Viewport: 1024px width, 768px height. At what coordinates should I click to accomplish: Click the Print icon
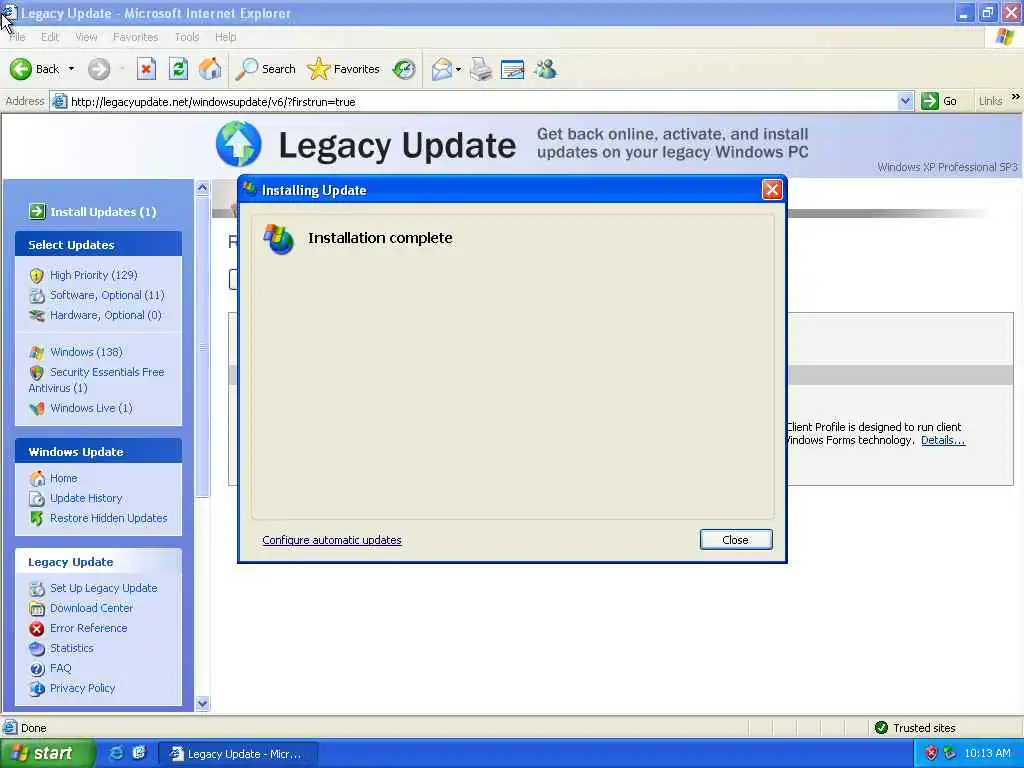(x=481, y=69)
